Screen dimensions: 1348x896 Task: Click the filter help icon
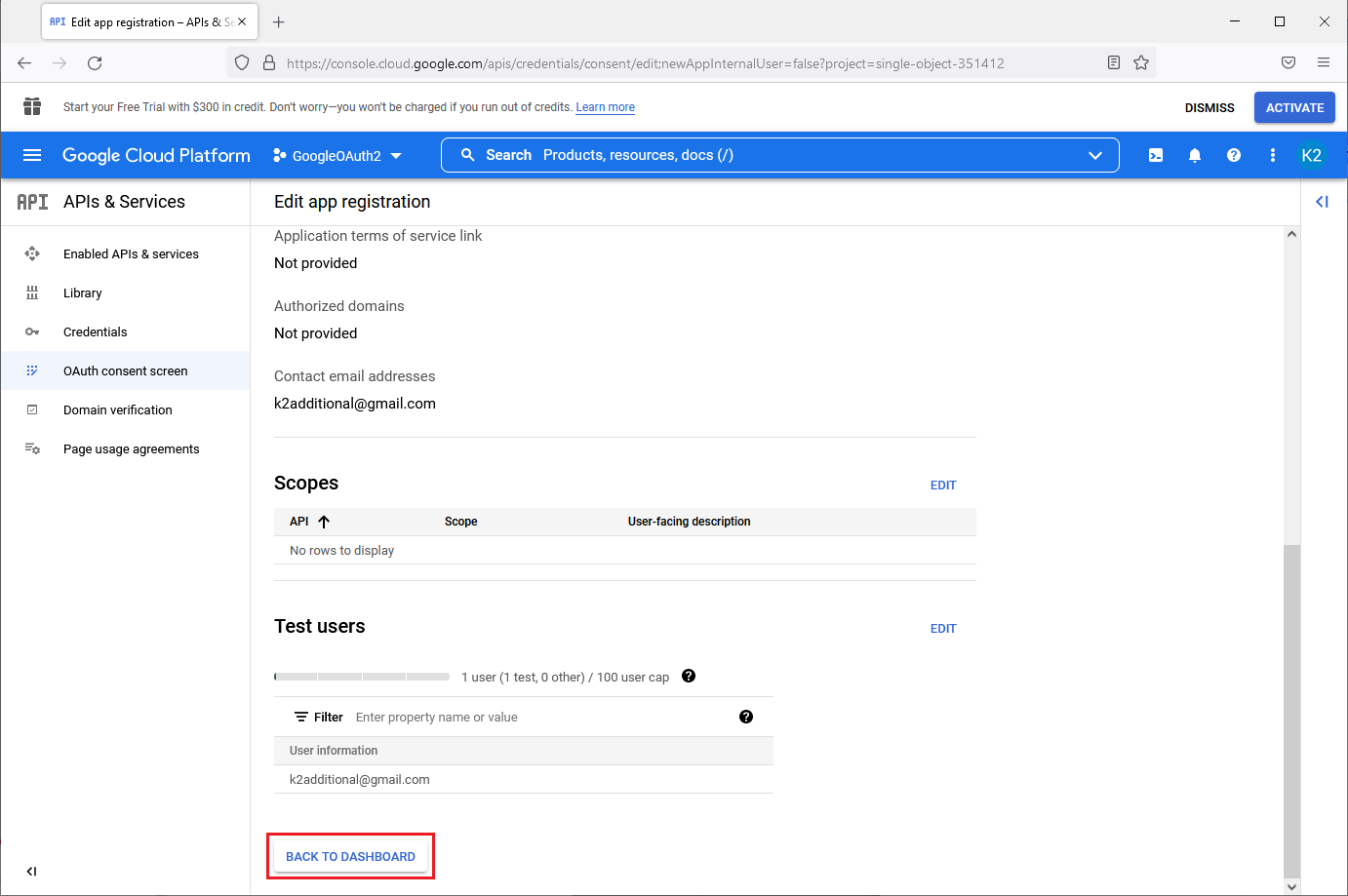(746, 717)
